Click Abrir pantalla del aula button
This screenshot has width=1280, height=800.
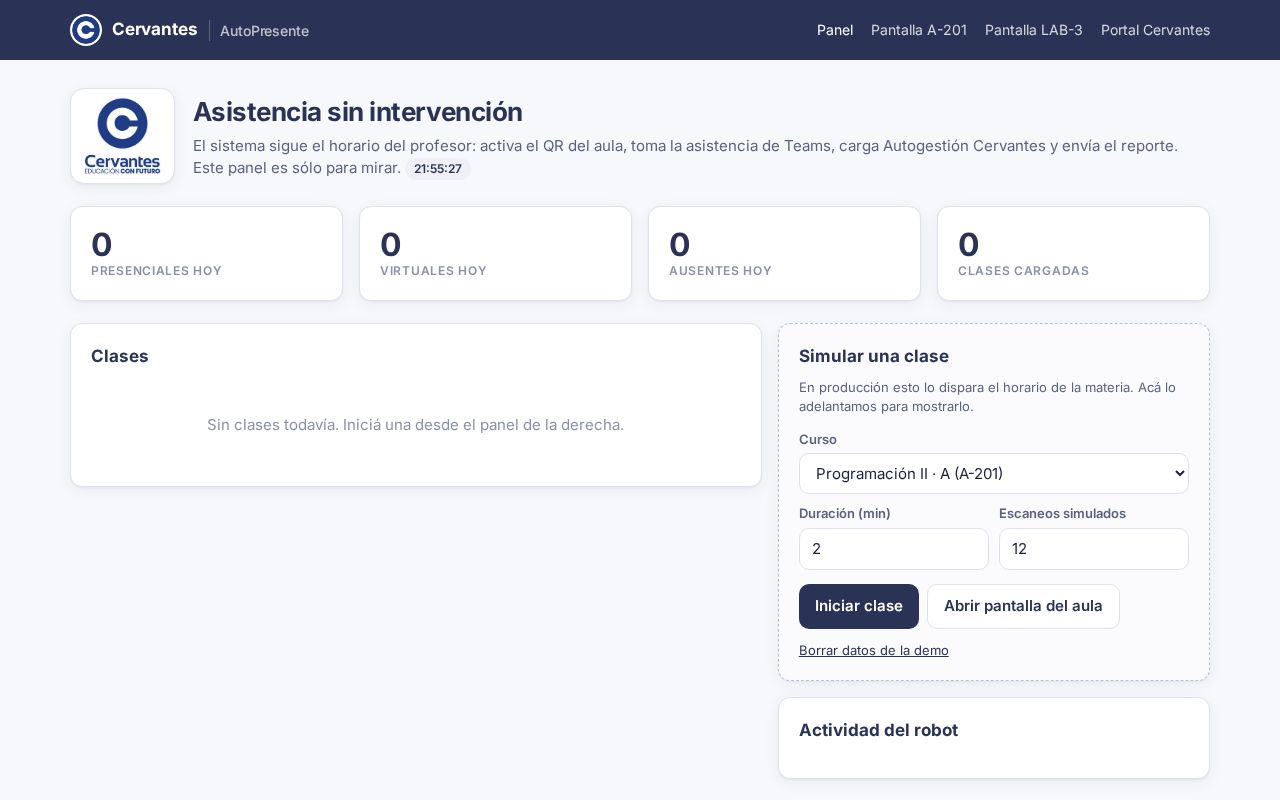click(1023, 606)
